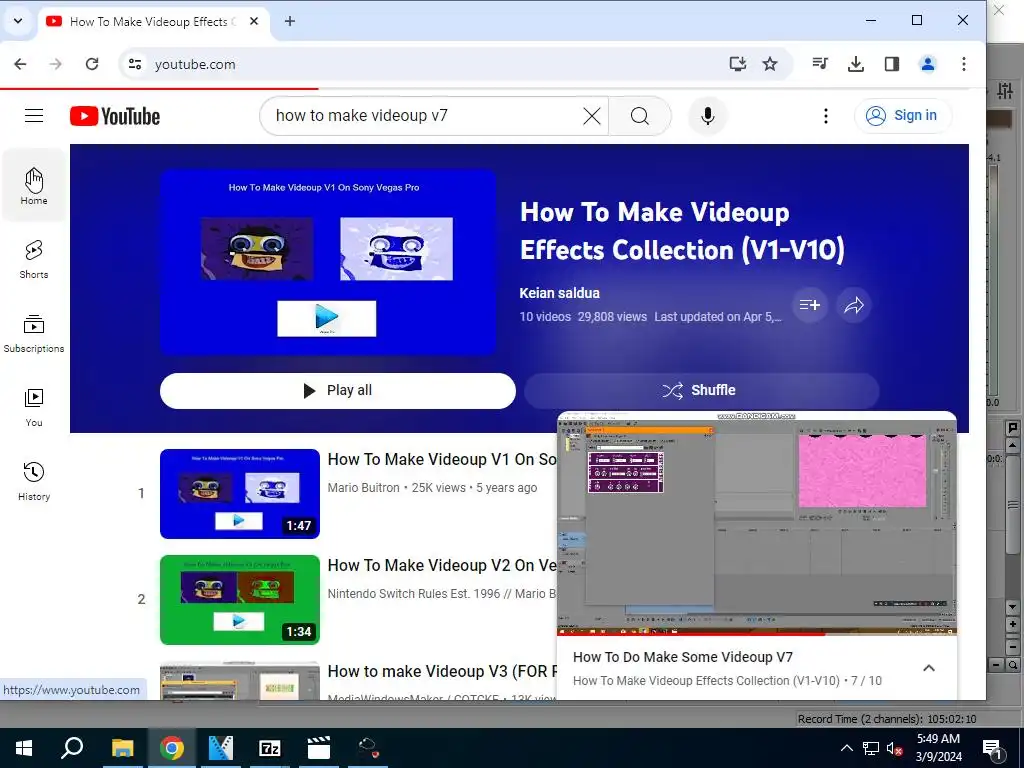Click the Sign in button
Viewport: 1024px width, 768px height.
point(902,116)
